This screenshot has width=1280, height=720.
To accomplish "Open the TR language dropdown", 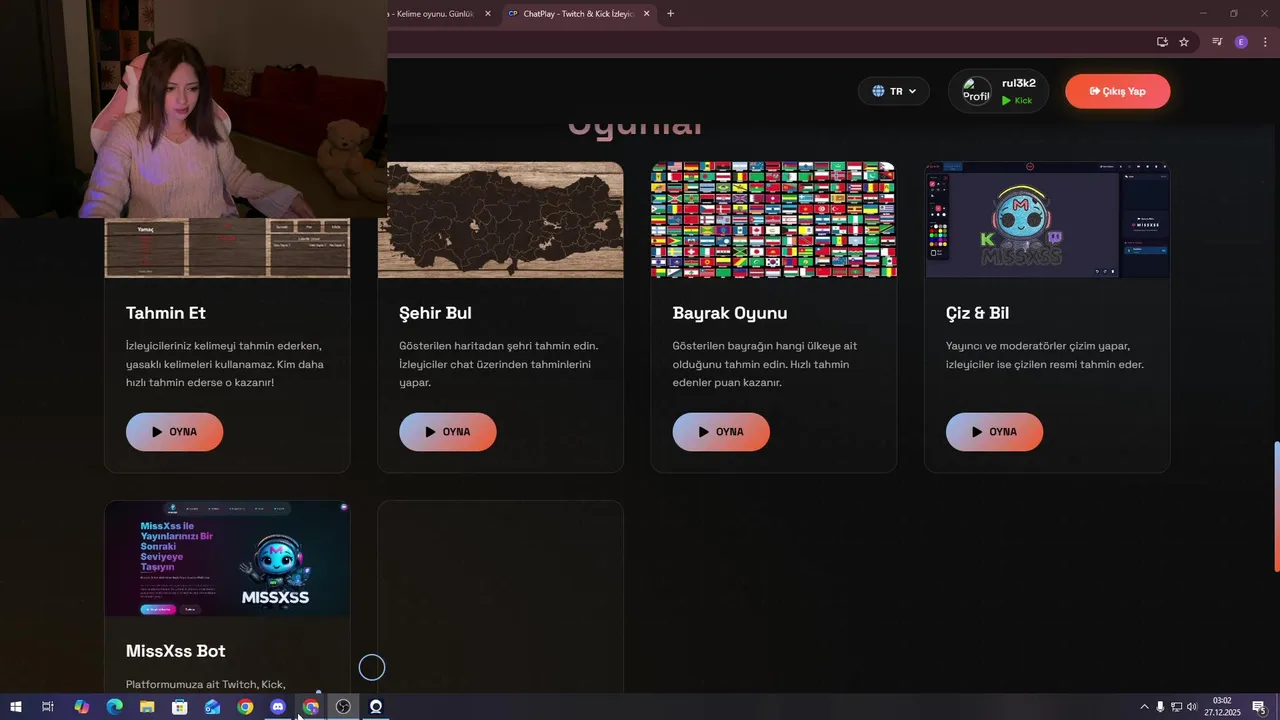I will tap(894, 91).
